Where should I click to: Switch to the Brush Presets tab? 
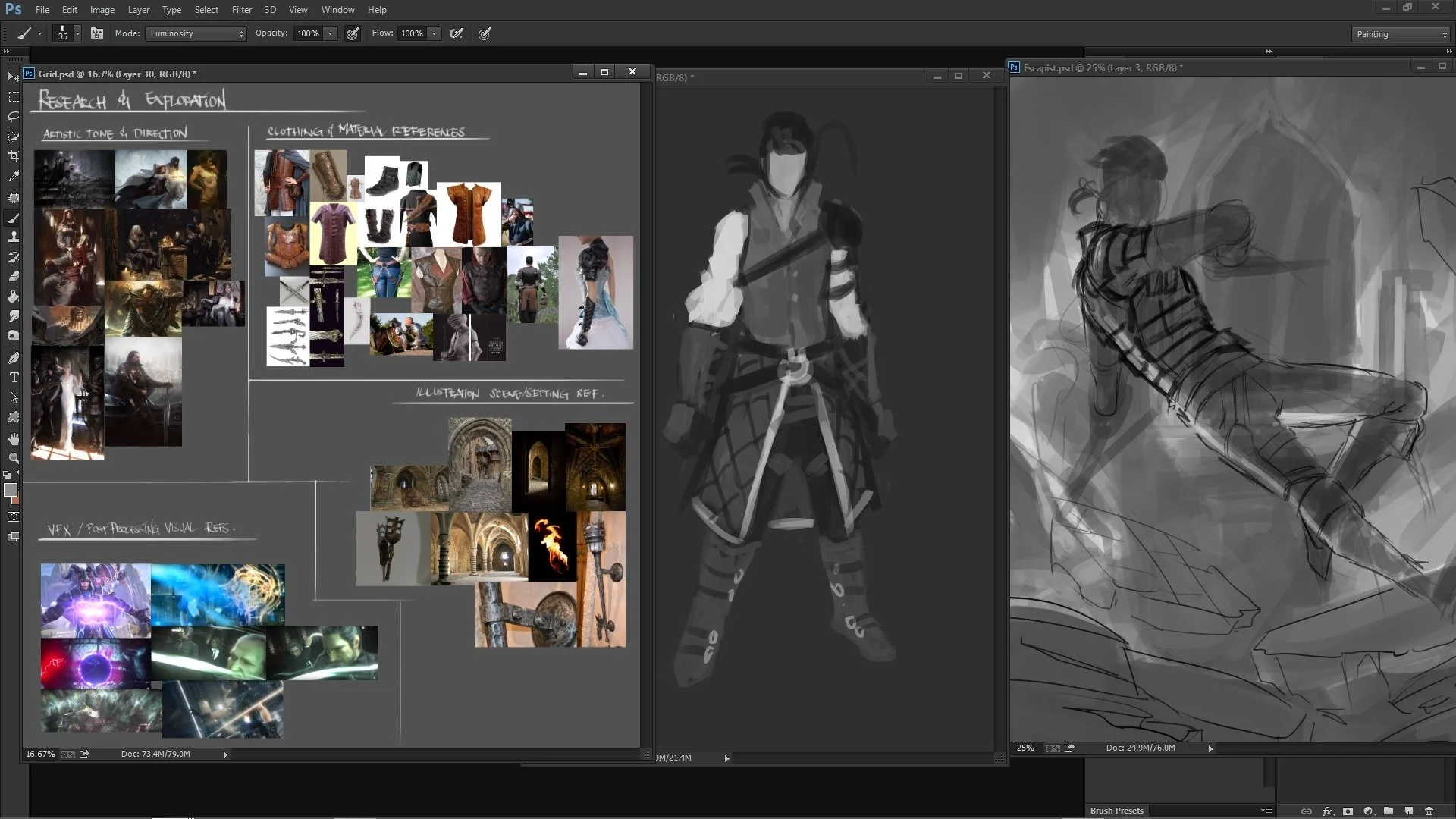click(1116, 811)
